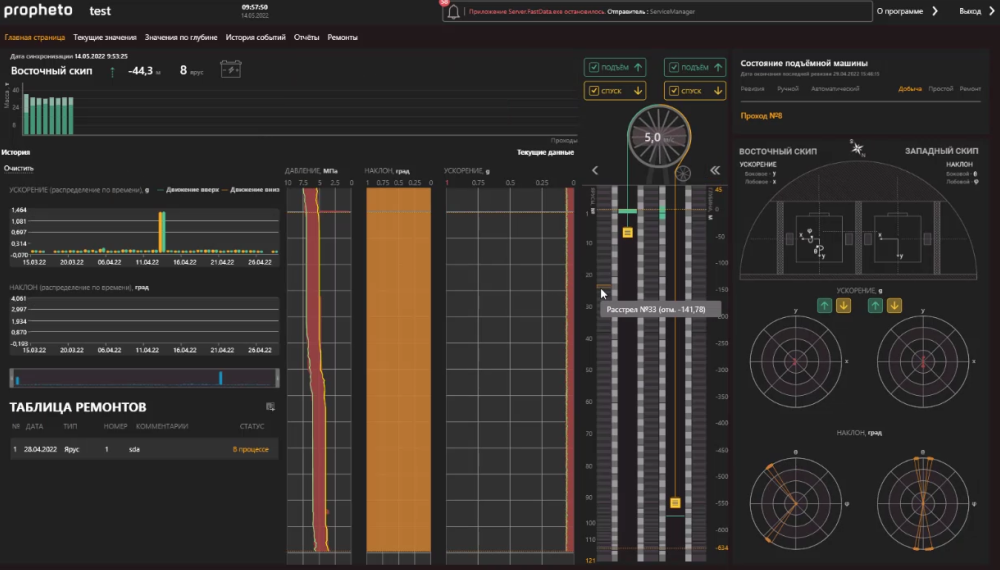This screenshot has width=1000, height=570.
Task: Open the Отчёты tab
Action: [x=306, y=38]
